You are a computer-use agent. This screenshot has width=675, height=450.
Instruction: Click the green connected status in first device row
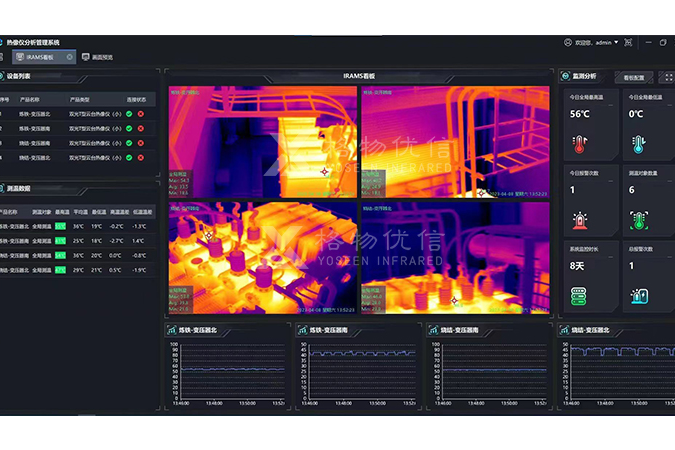pyautogui.click(x=130, y=114)
